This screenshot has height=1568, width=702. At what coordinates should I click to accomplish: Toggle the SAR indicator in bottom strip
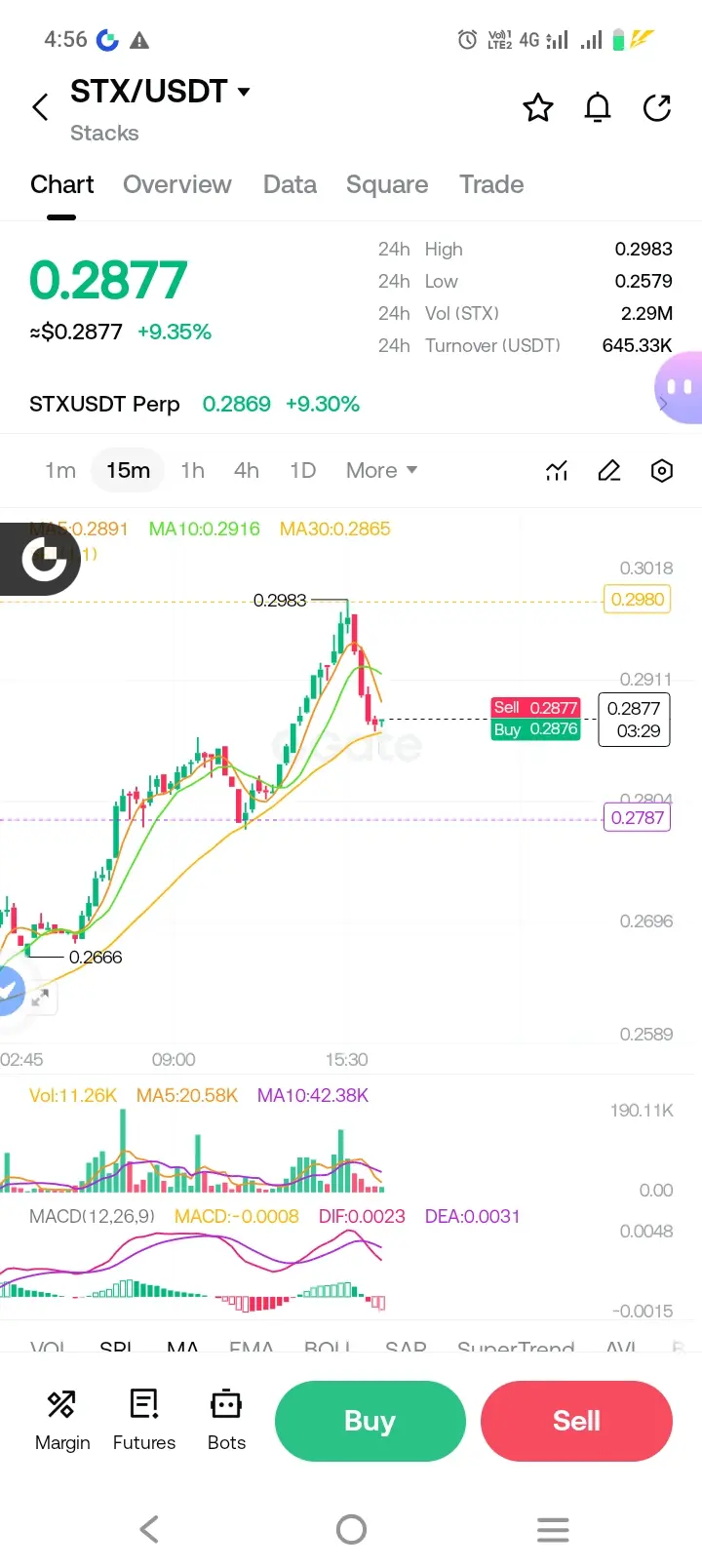click(406, 1348)
